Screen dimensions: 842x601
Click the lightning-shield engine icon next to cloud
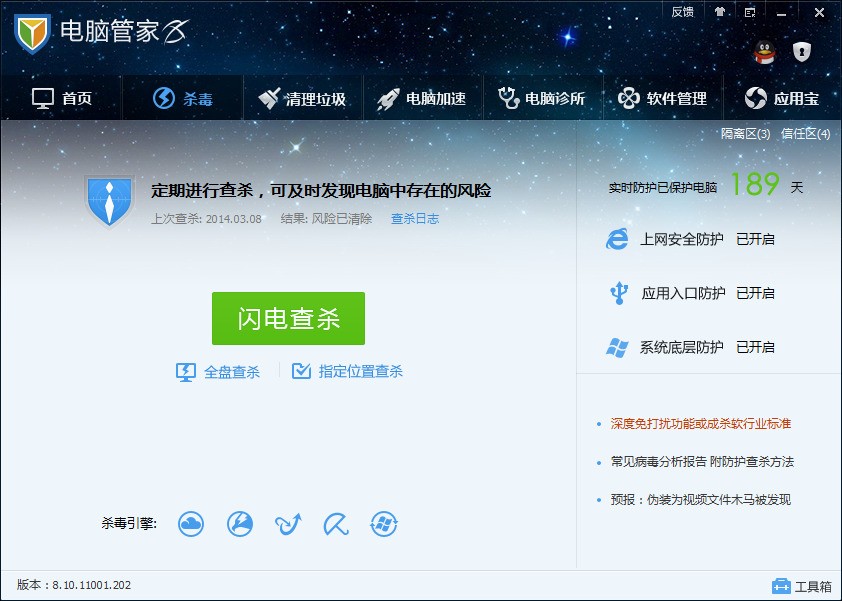click(x=239, y=524)
